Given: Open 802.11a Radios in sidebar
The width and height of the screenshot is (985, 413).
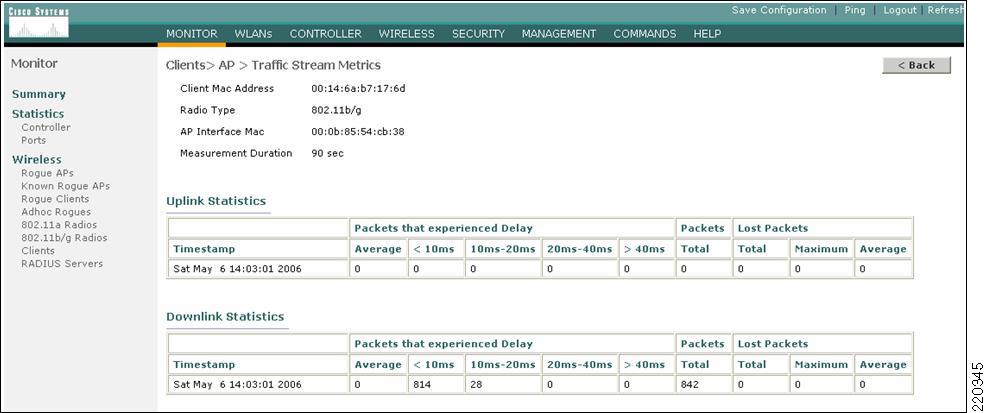Looking at the screenshot, I should pyautogui.click(x=59, y=224).
